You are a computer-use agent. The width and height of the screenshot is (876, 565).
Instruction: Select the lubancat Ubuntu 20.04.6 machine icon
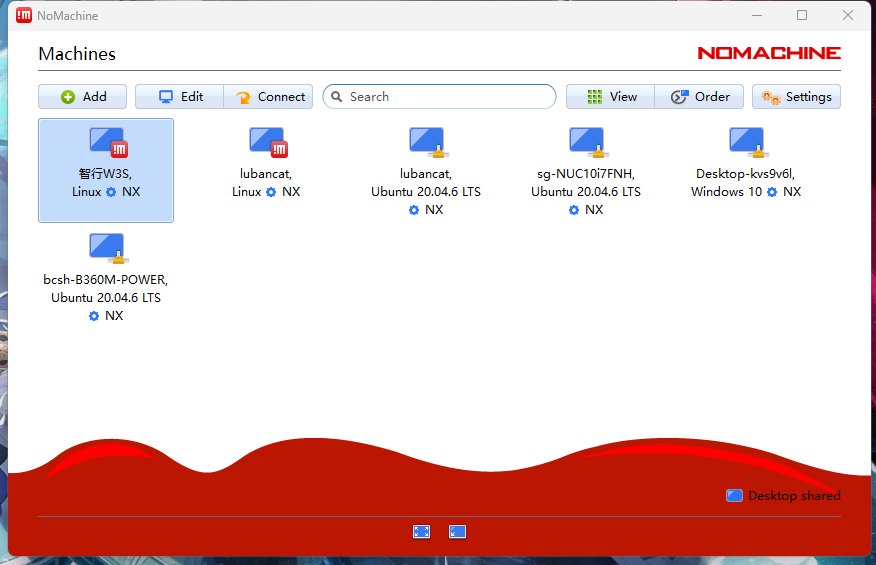pos(429,142)
